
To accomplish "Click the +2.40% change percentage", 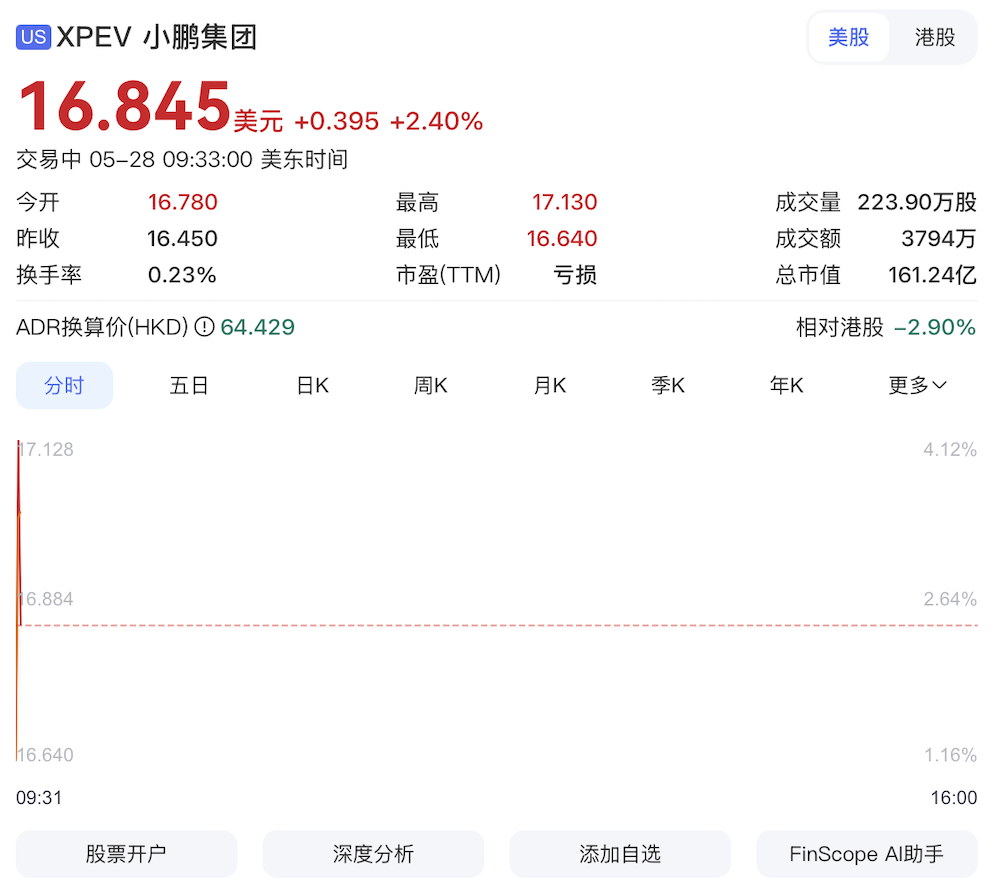I will 436,121.
